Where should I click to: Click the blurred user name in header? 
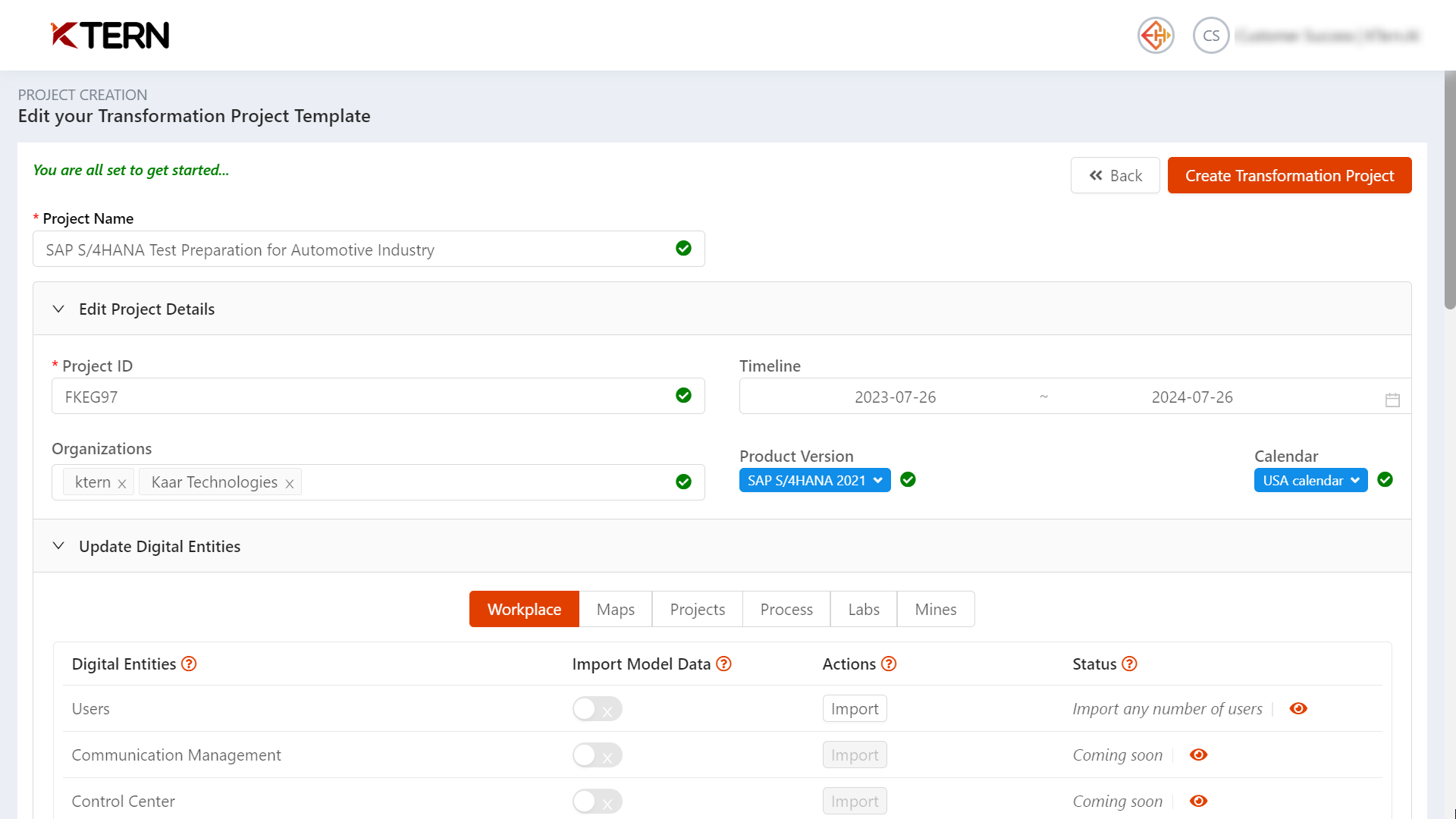(1327, 36)
